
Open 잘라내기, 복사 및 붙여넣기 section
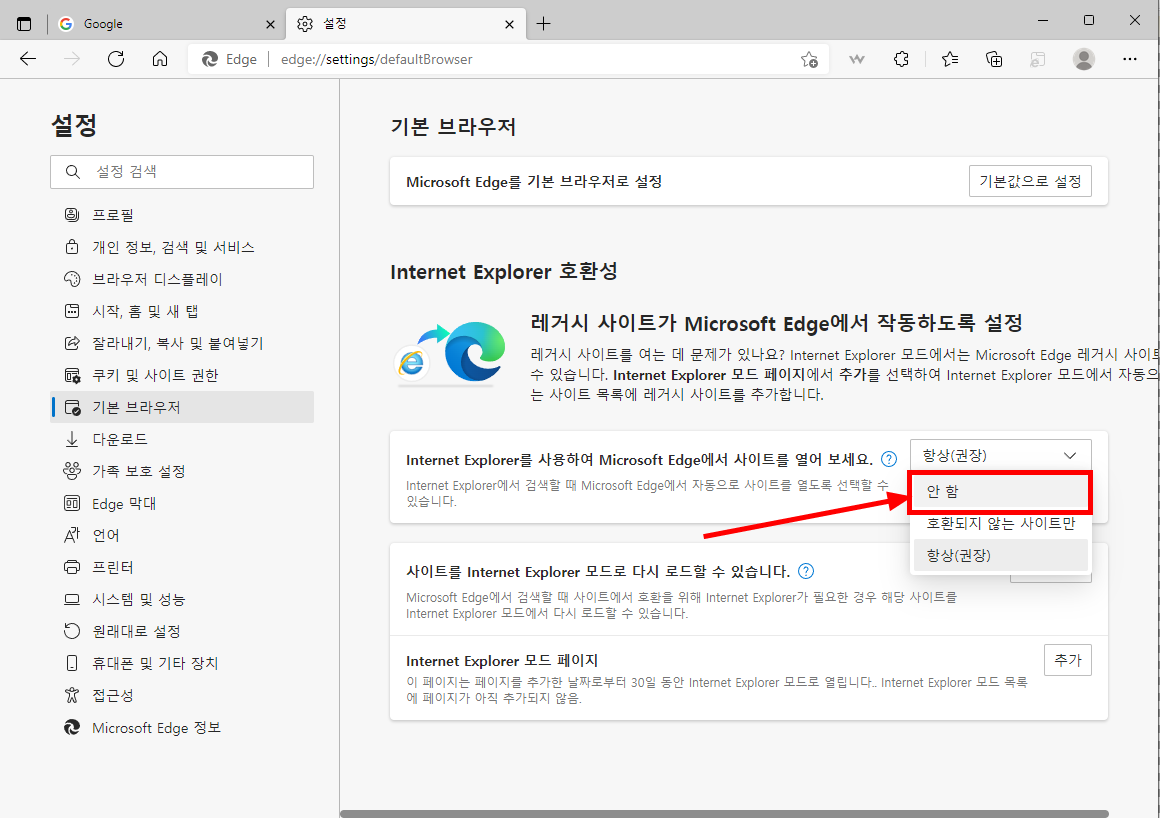pyautogui.click(x=182, y=343)
